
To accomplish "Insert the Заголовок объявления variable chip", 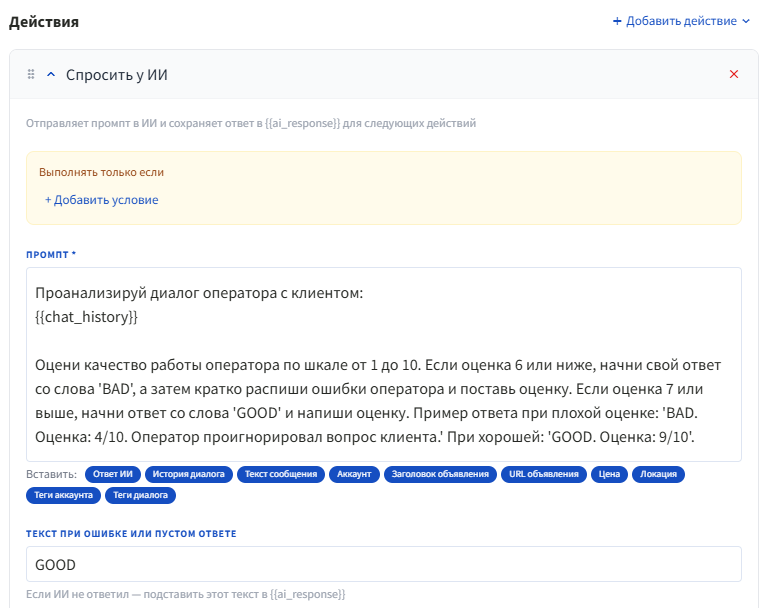I will click(440, 474).
